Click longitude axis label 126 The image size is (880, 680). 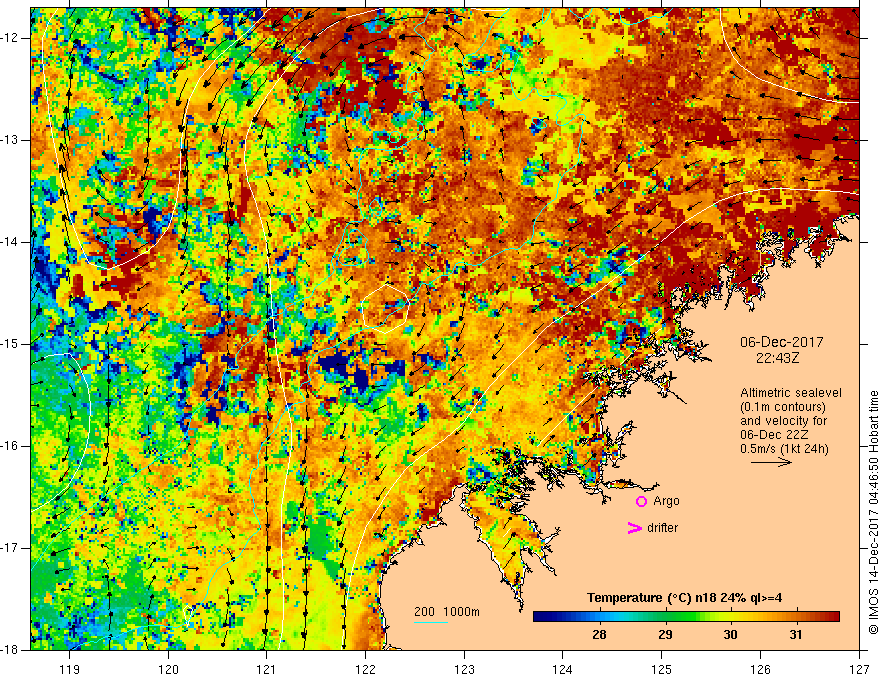(x=760, y=669)
